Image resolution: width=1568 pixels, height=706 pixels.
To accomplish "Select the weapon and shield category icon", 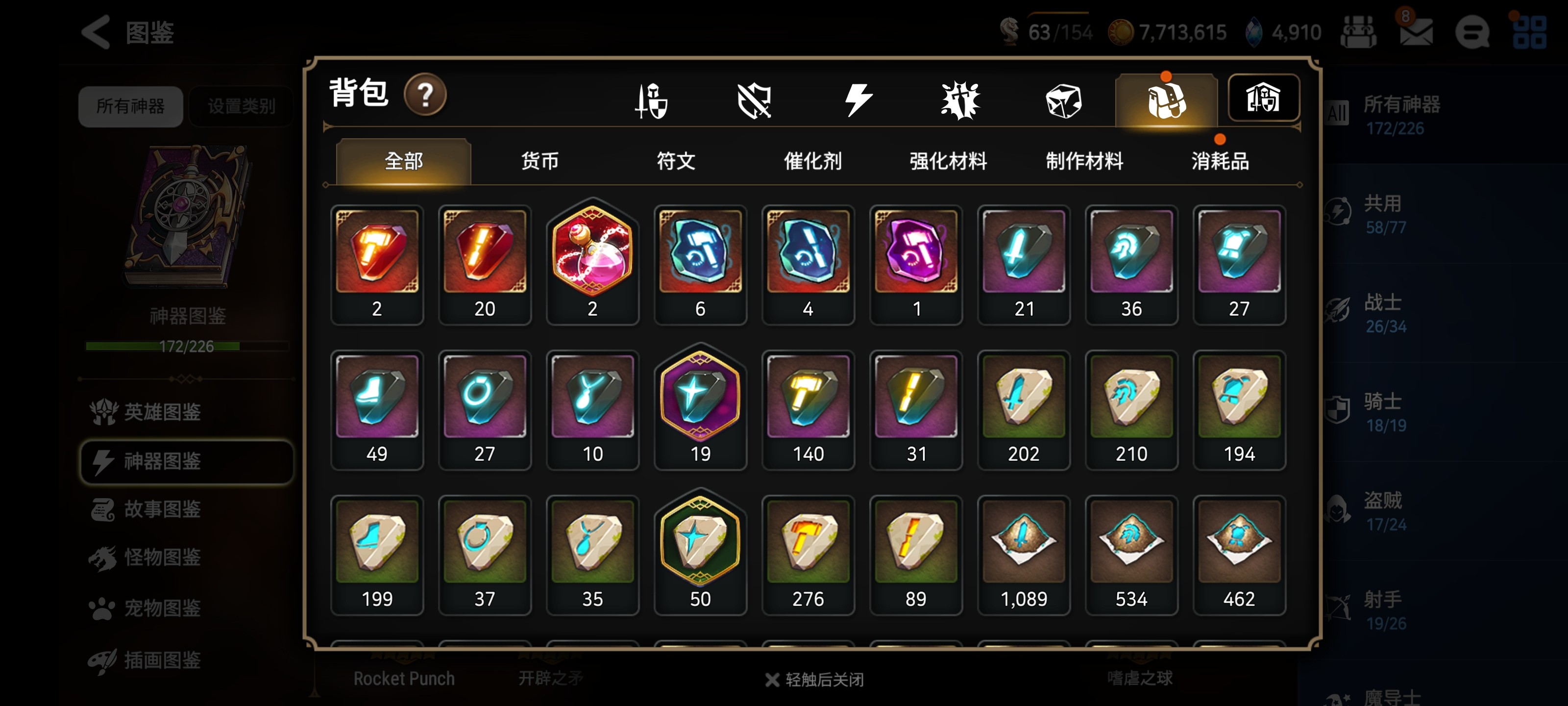I will click(651, 100).
